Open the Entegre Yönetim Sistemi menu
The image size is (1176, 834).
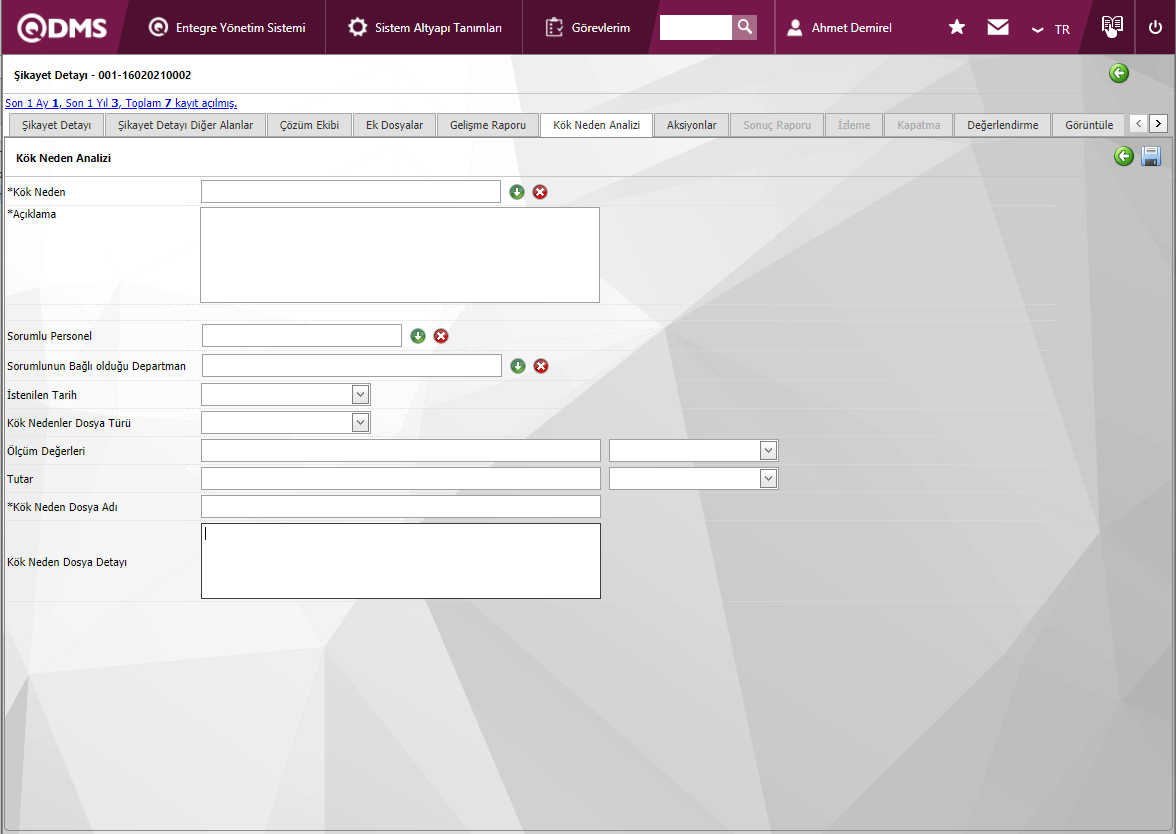227,28
